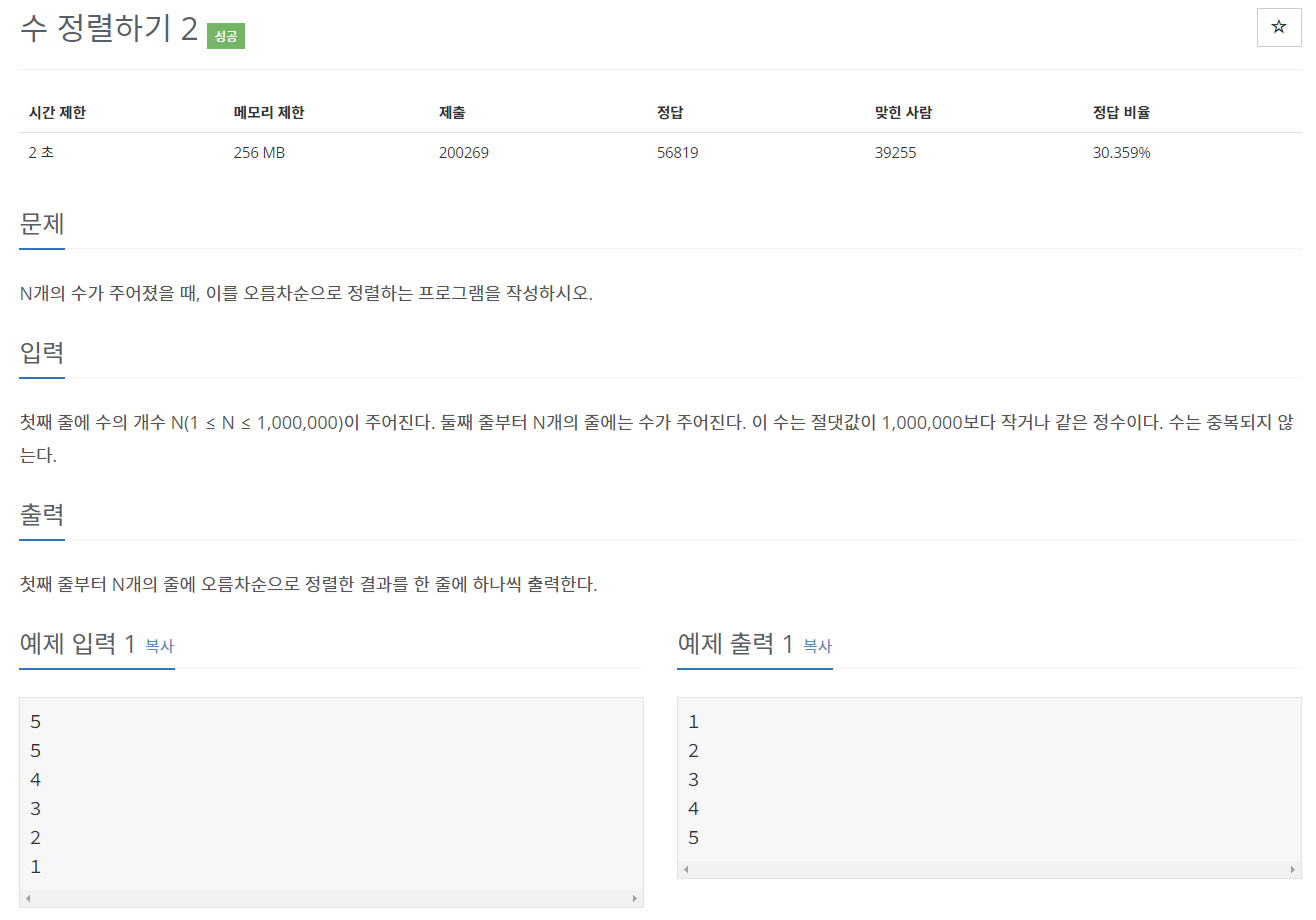Click the 문제 section heading
Viewport: 1316px width, 920px height.
point(42,224)
